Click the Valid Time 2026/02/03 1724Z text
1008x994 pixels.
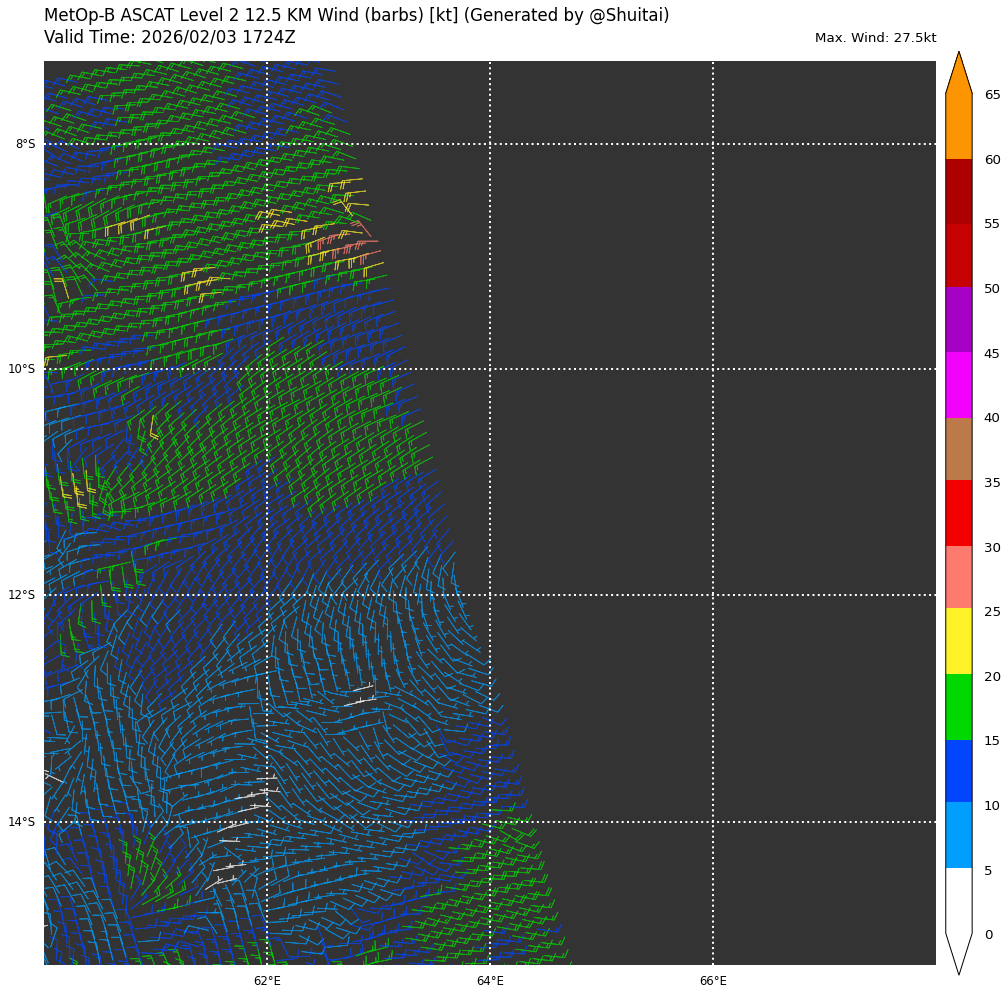[170, 38]
